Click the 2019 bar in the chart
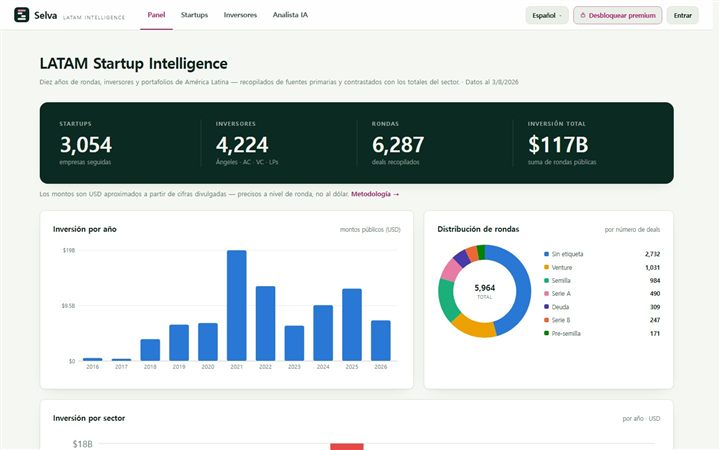The width and height of the screenshot is (720, 450). (179, 343)
